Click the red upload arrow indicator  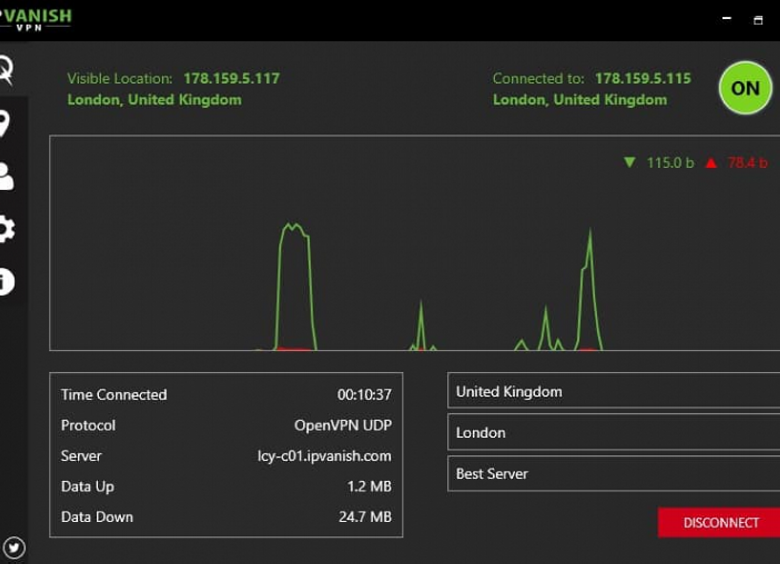coord(711,162)
